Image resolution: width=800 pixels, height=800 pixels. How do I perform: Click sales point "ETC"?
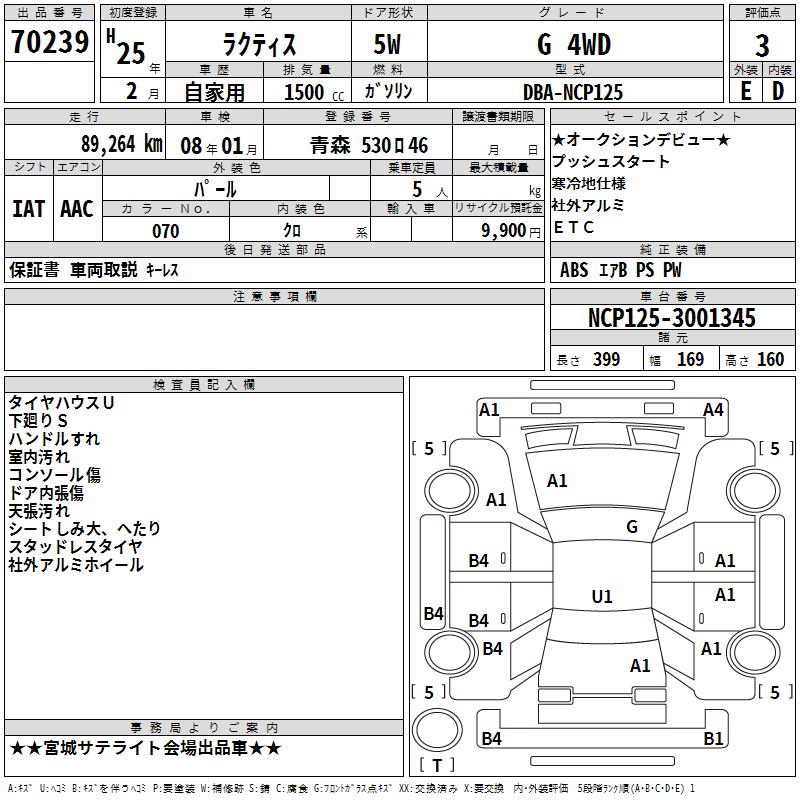(574, 227)
